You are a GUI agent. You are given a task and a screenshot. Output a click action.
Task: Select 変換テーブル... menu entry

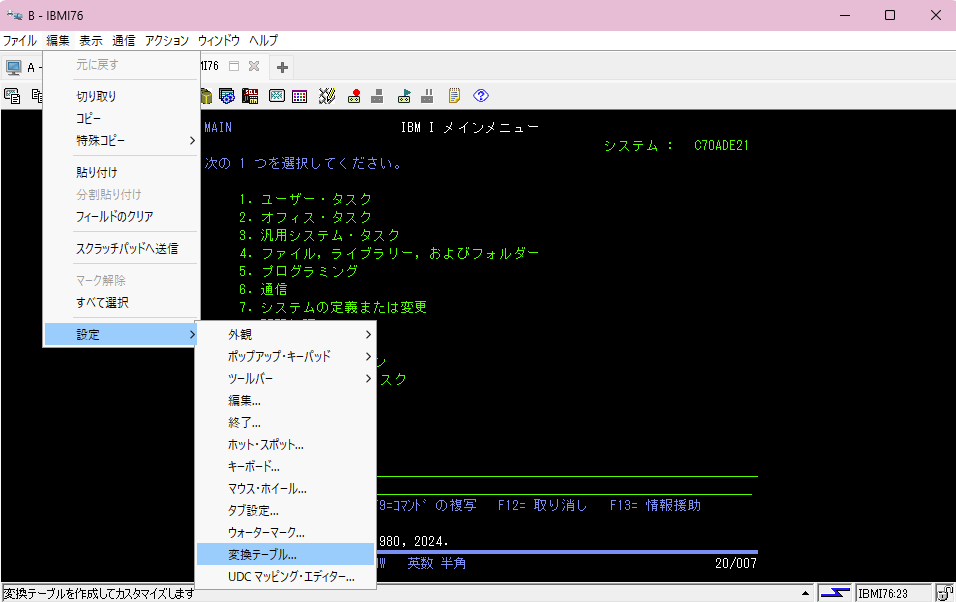click(x=285, y=554)
